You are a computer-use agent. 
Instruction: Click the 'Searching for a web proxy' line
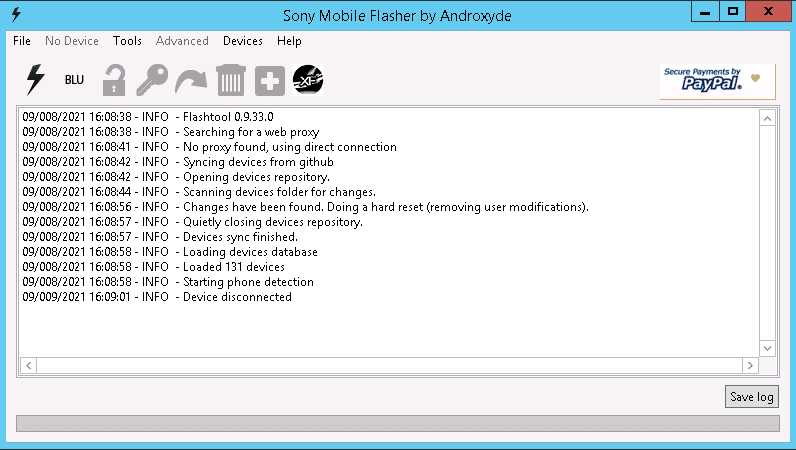[171, 132]
